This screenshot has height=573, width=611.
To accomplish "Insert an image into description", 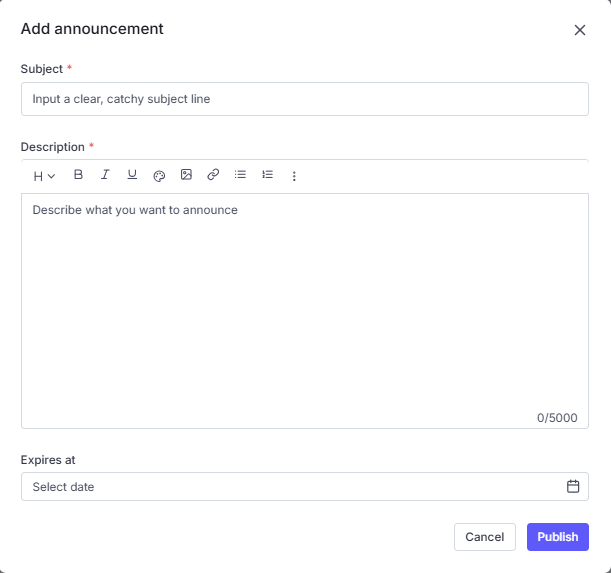I will tap(186, 175).
